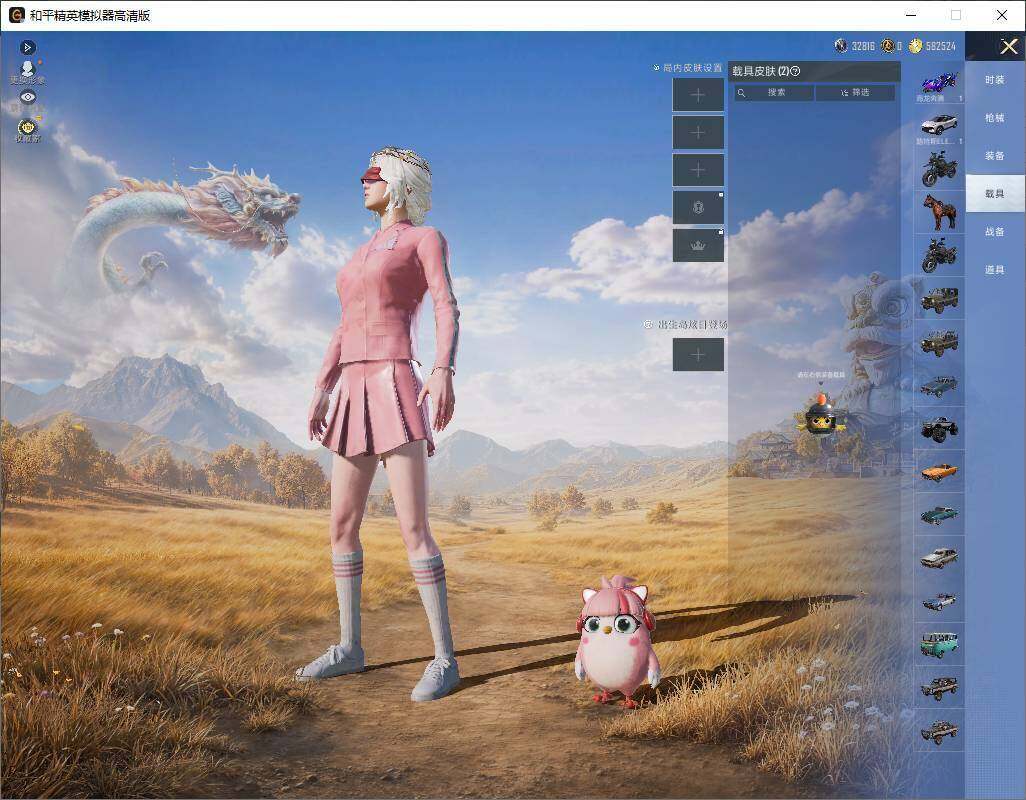This screenshot has width=1026, height=800.
Task: Open the help icon beside 载具皮肤
Action: coord(796,71)
